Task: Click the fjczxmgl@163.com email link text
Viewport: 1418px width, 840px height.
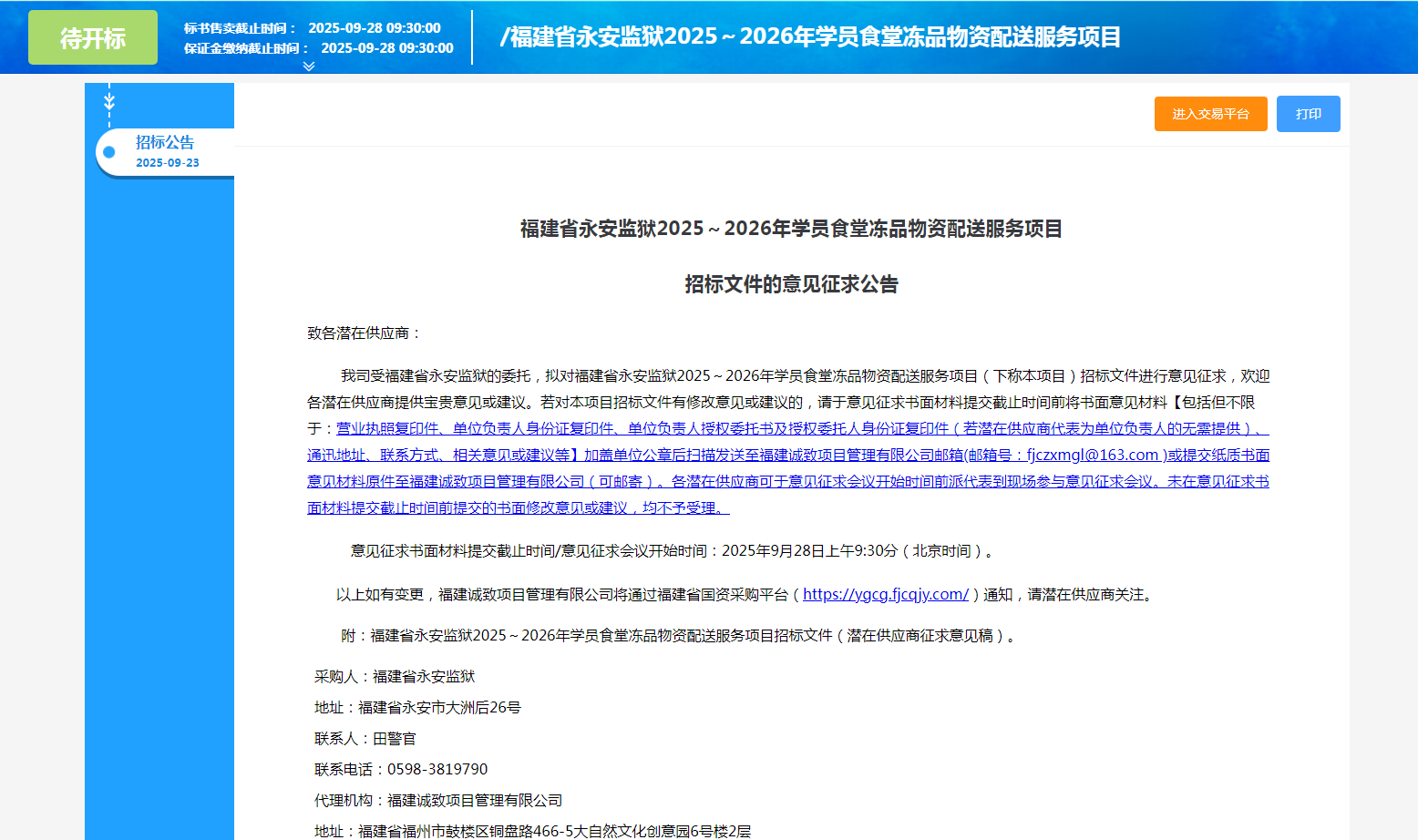Action: (1093, 455)
